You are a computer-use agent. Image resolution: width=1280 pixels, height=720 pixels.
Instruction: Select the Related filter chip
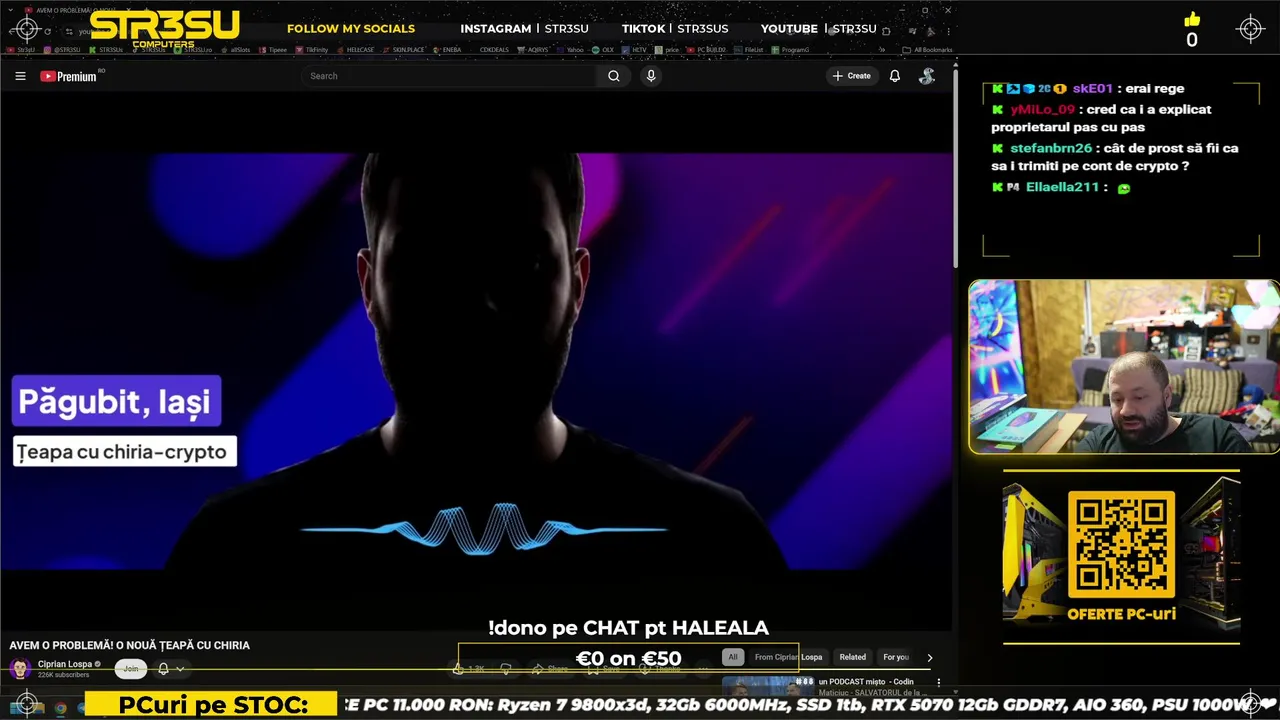pos(853,657)
